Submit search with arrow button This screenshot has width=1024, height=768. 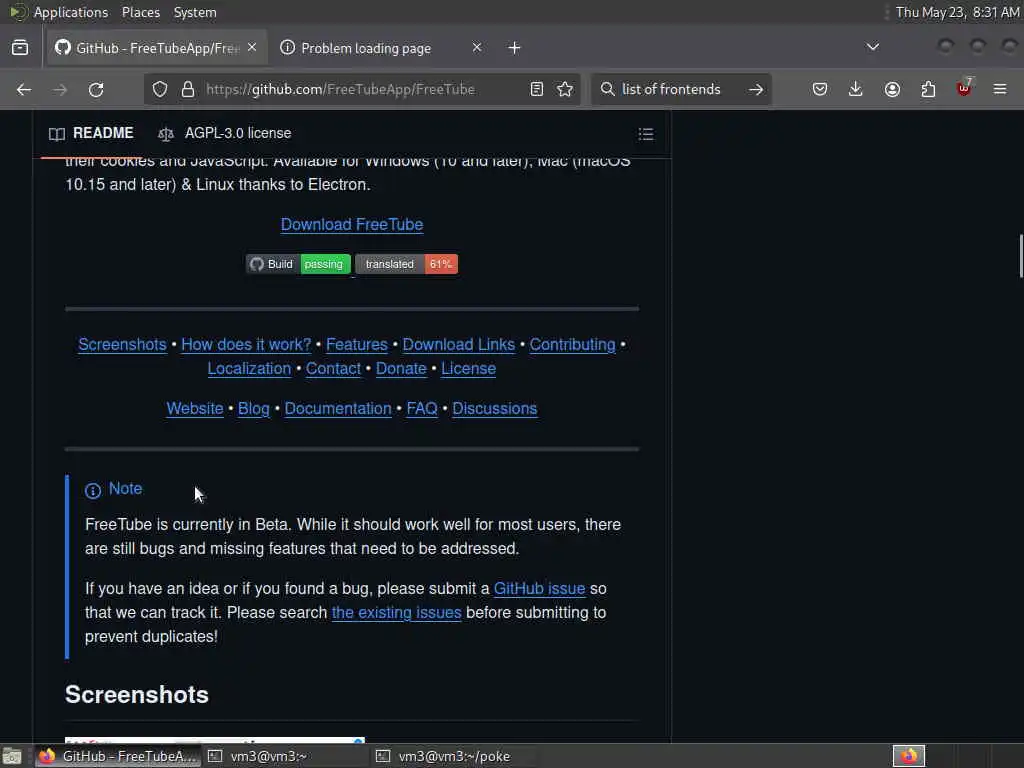[x=756, y=89]
